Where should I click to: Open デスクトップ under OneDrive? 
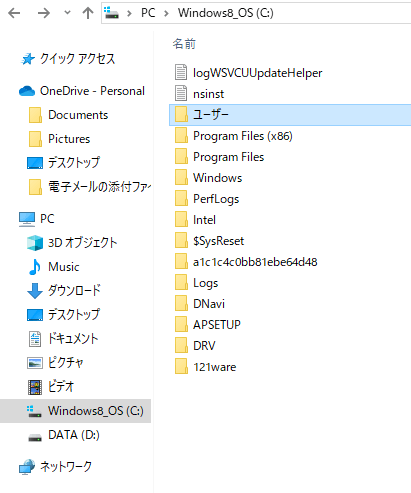[x=74, y=163]
